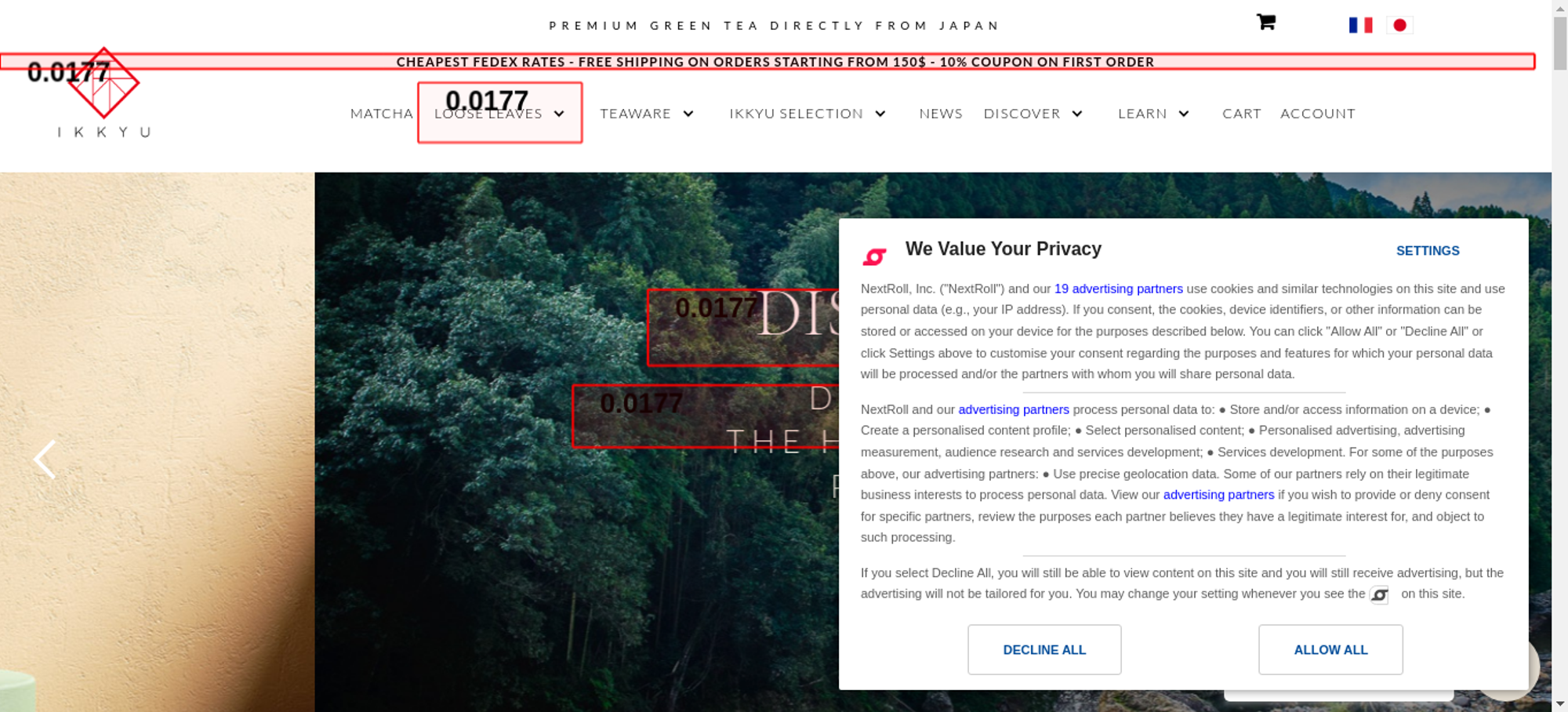Expand the Ikkyu Selection chevron
The height and width of the screenshot is (712, 1568).
coord(880,114)
